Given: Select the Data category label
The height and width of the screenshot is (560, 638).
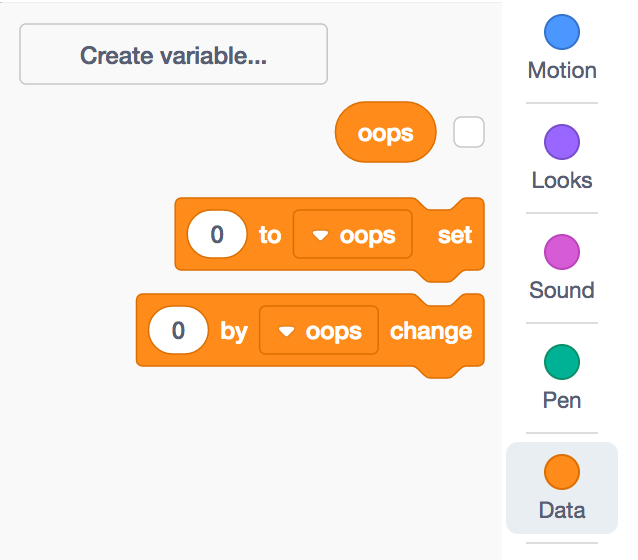Looking at the screenshot, I should [562, 511].
